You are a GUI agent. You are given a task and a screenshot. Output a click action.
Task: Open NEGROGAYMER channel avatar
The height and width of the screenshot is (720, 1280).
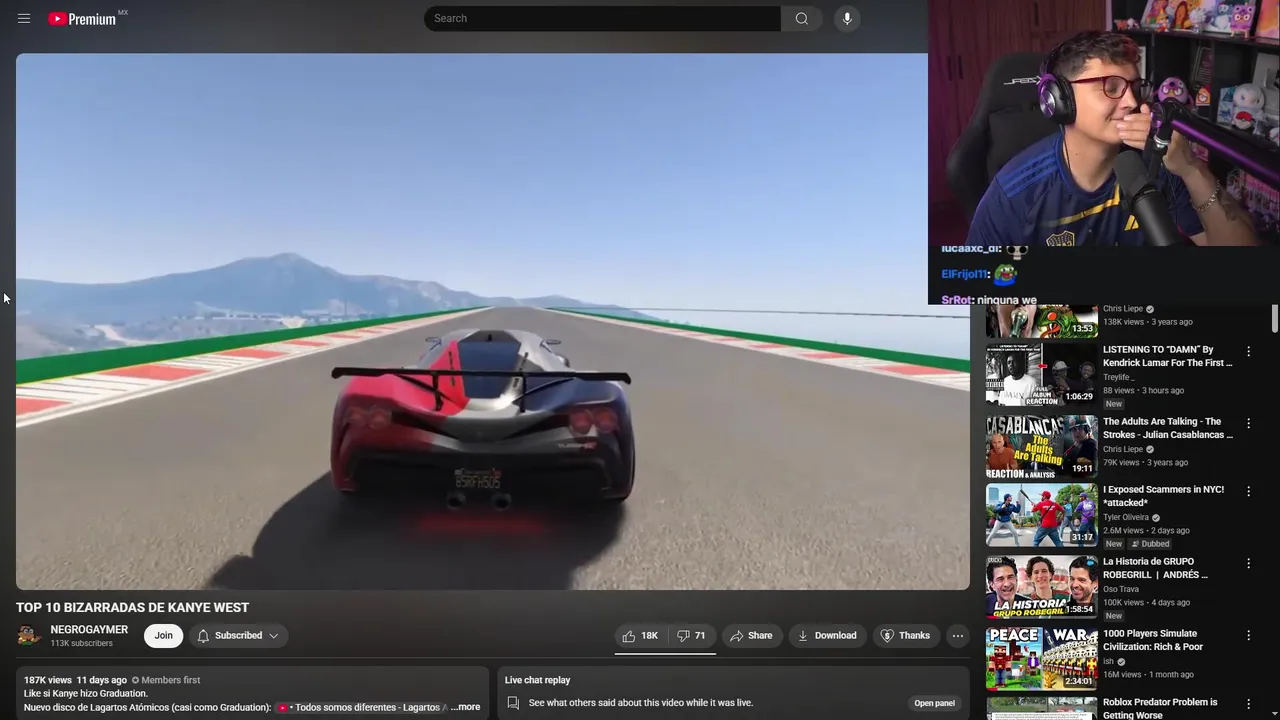pyautogui.click(x=29, y=635)
